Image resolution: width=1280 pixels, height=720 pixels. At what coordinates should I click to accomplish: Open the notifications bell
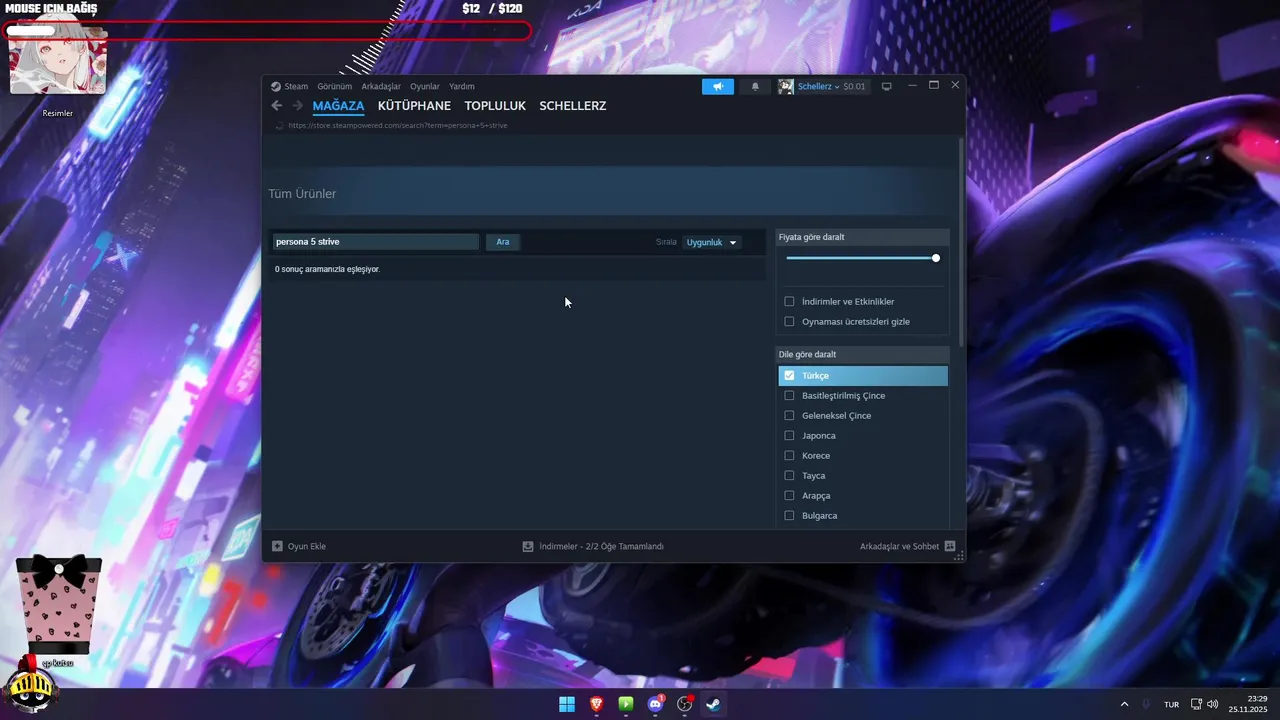[x=755, y=86]
